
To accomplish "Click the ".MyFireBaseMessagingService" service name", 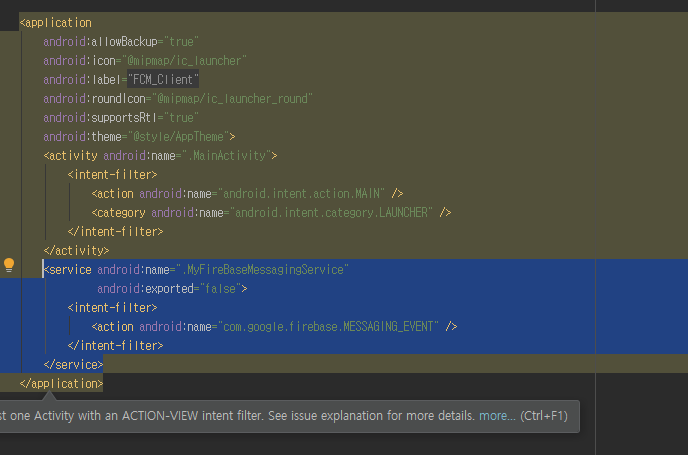I will point(262,269).
